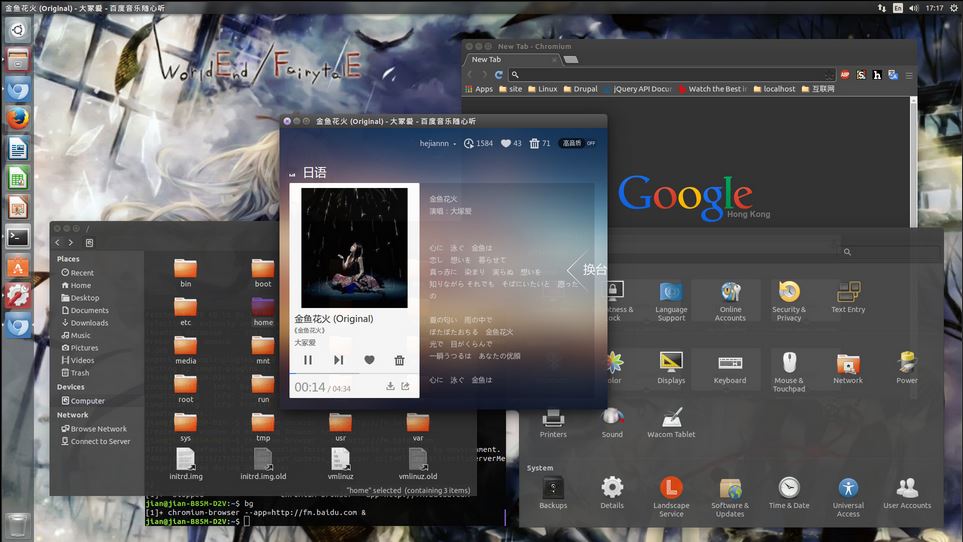Launch Firefox from Ubuntu launcher
Screen dimensions: 963x542
pyautogui.click(x=18, y=118)
